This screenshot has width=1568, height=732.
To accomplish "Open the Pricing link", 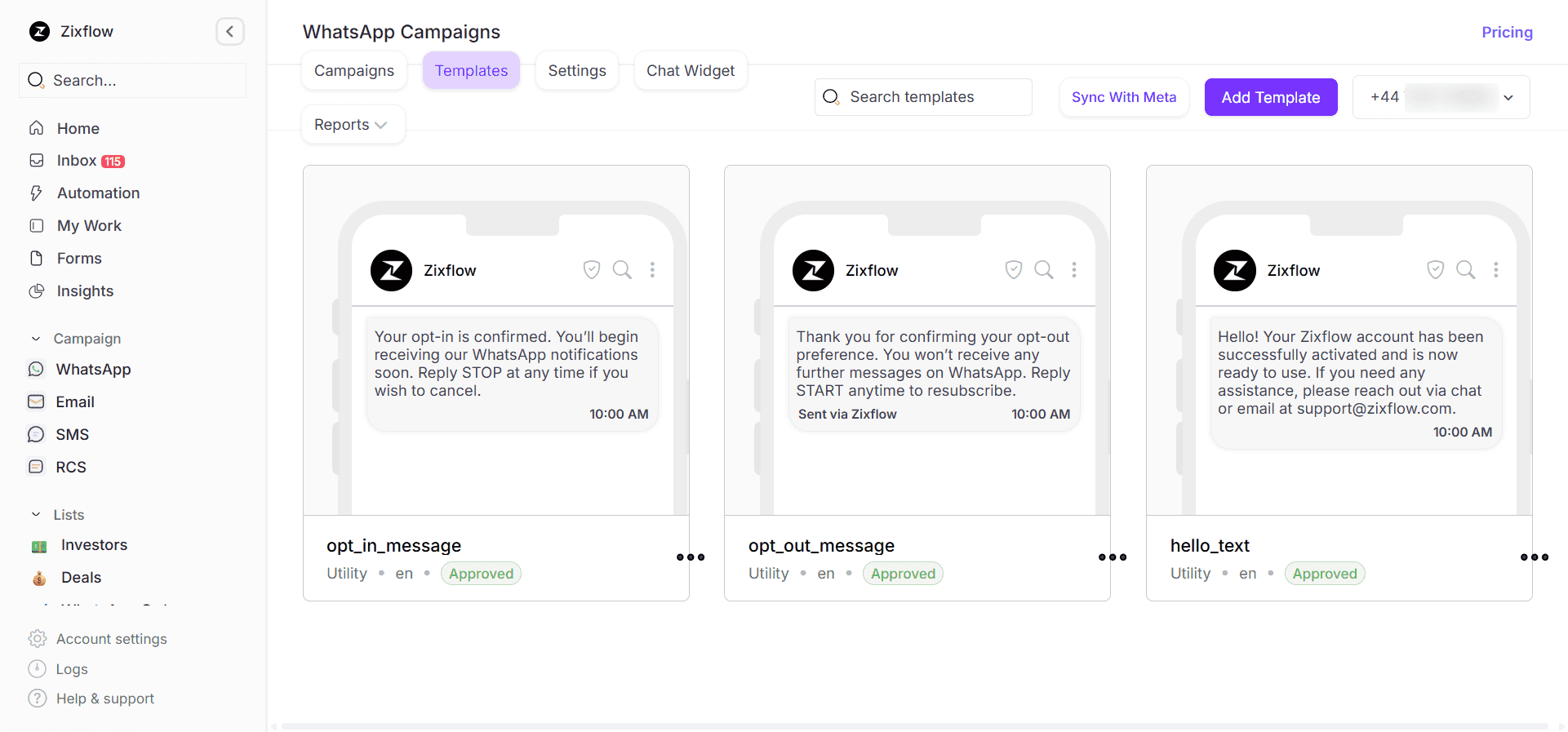I will pos(1507,33).
